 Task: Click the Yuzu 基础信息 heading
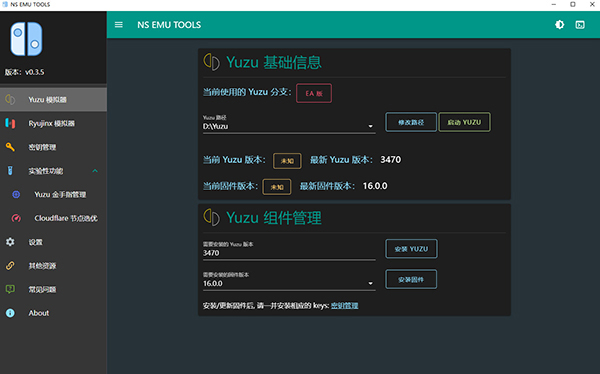(274, 62)
